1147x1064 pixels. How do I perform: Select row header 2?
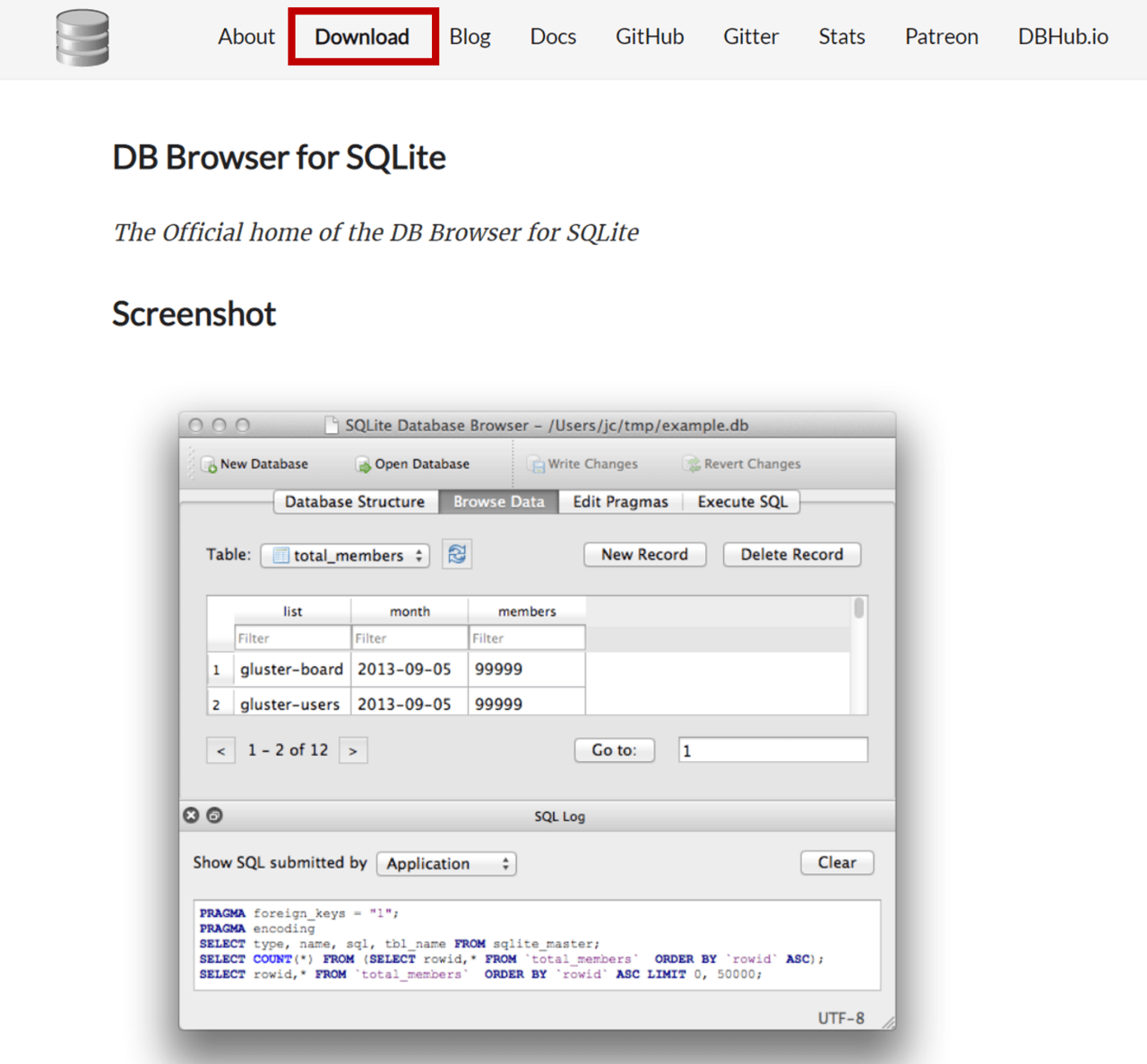coord(220,703)
